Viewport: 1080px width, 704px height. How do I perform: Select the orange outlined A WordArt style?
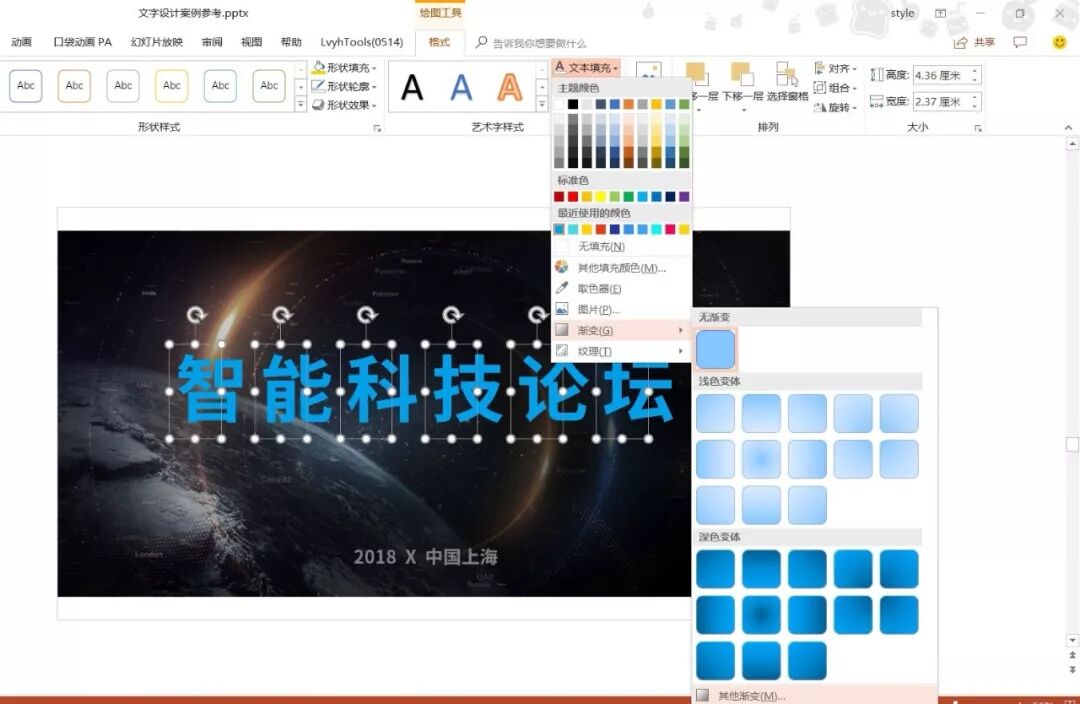pos(510,87)
